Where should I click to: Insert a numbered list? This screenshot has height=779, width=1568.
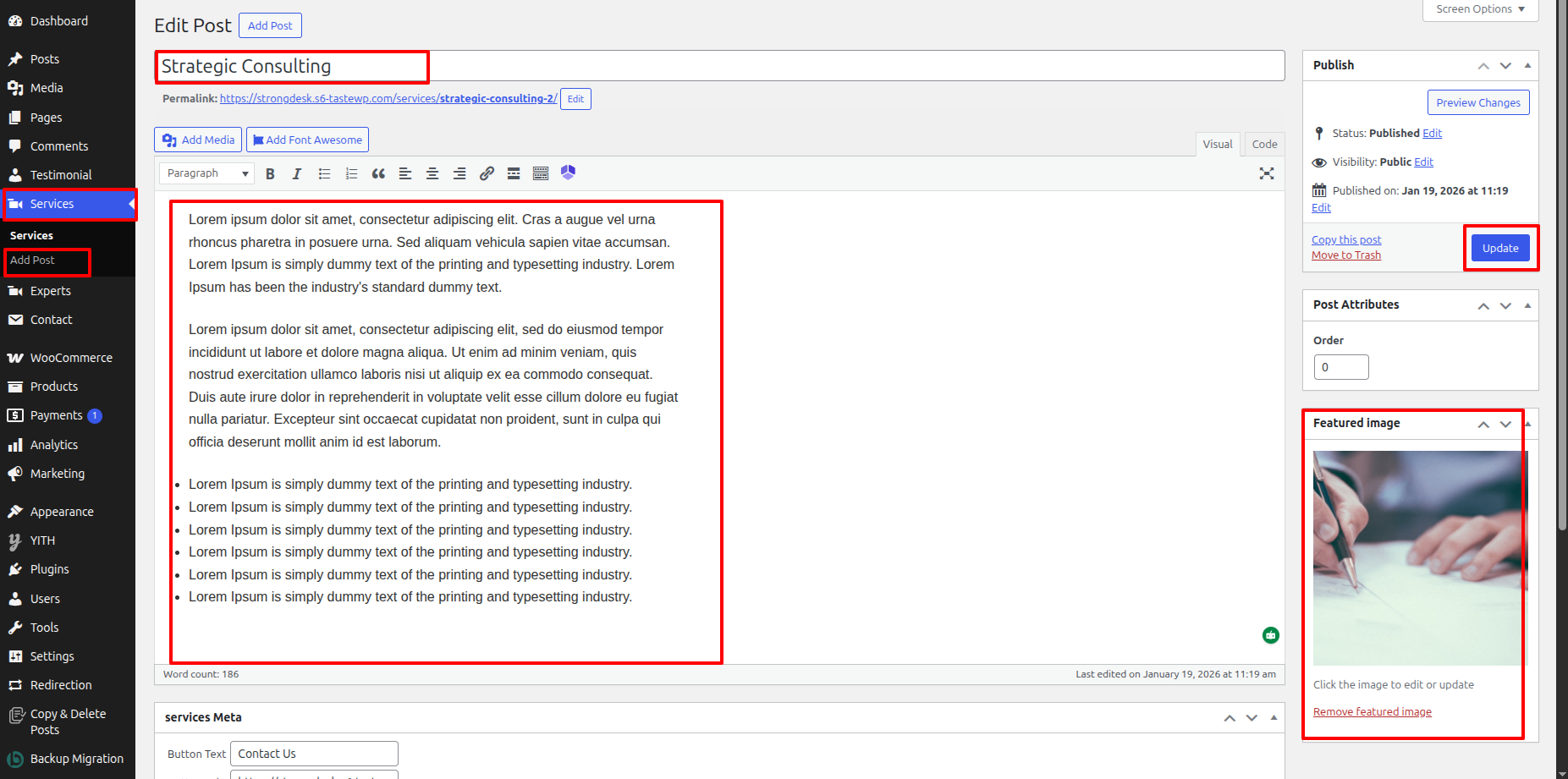click(x=351, y=173)
